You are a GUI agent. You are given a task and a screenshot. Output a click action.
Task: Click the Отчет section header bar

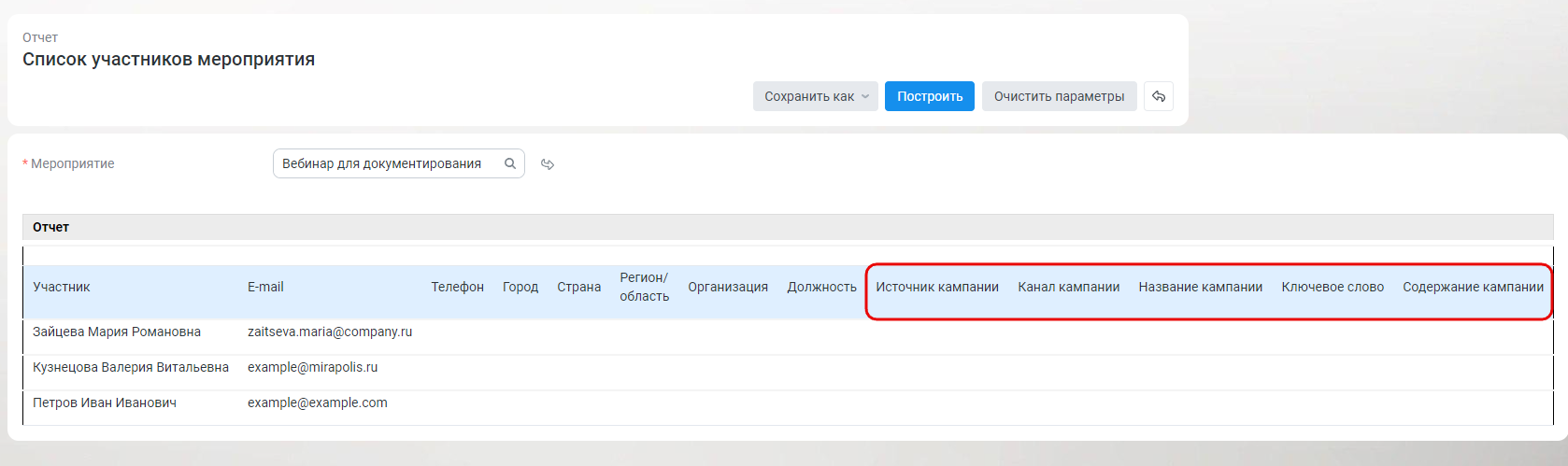coord(788,227)
